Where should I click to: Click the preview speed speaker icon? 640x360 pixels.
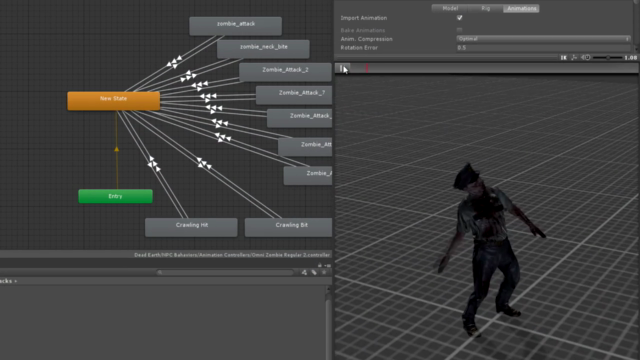[585, 58]
